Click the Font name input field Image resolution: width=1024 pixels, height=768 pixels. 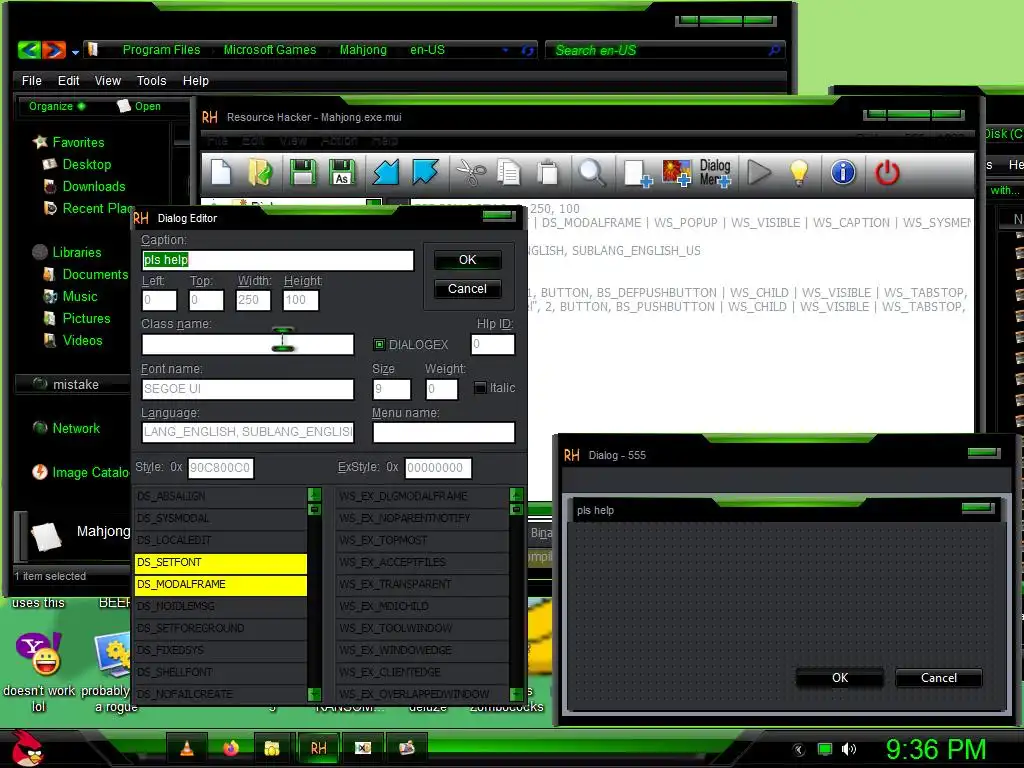[x=248, y=389]
